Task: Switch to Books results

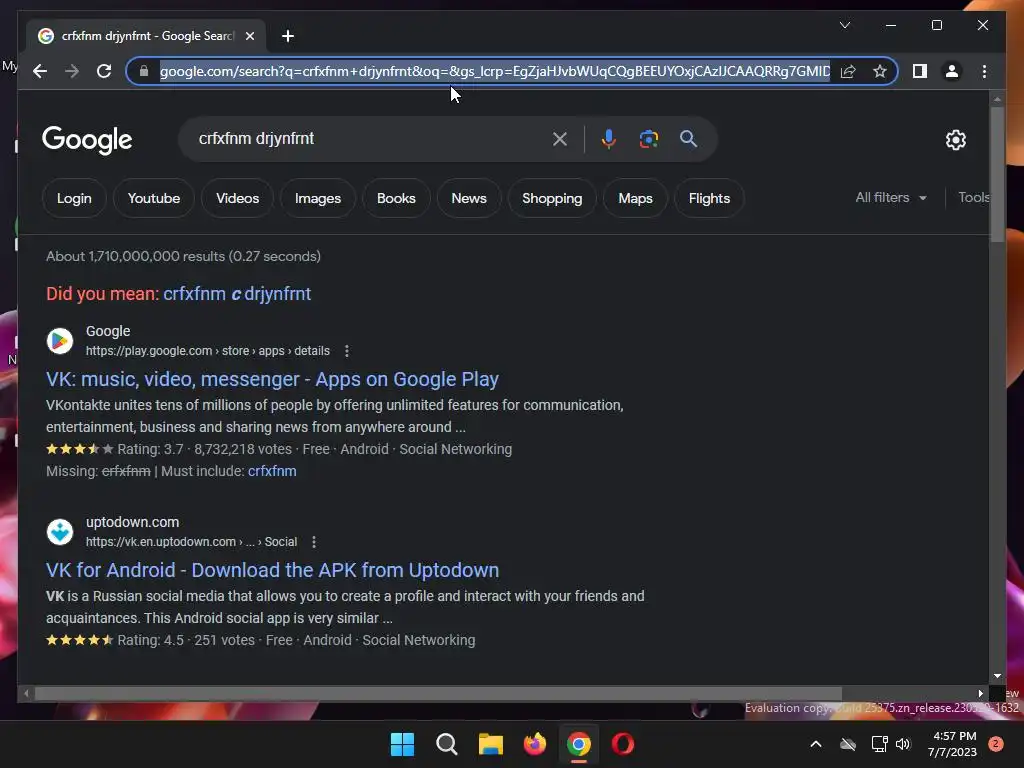Action: tap(396, 198)
